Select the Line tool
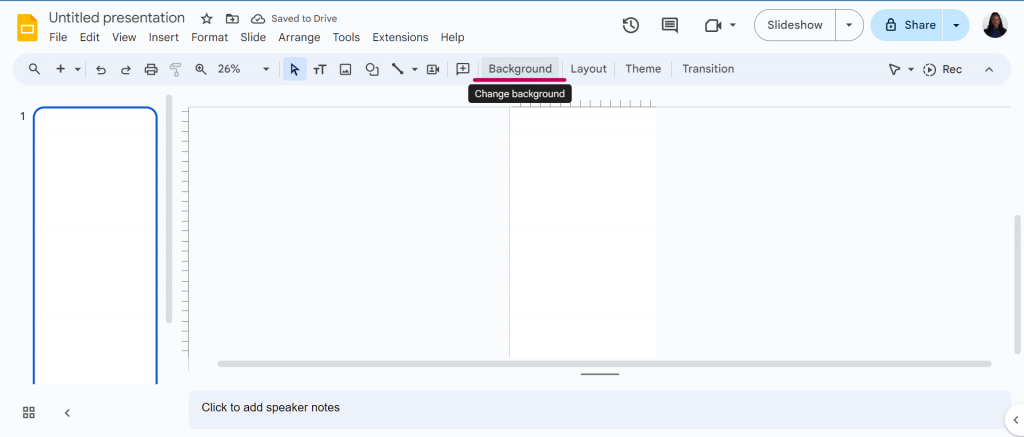Screen dimensions: 1024x437 click(x=397, y=69)
